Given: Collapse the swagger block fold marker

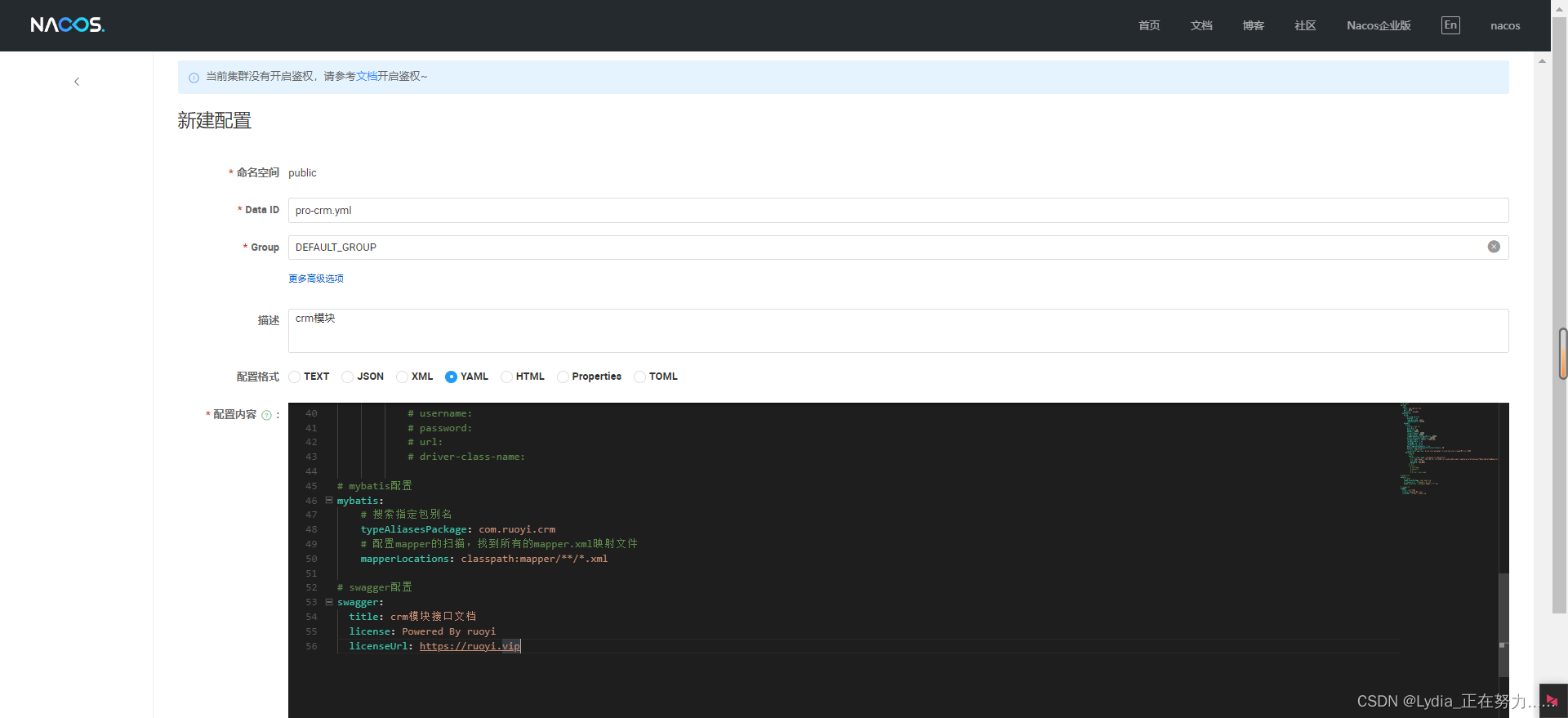Looking at the screenshot, I should [x=329, y=602].
